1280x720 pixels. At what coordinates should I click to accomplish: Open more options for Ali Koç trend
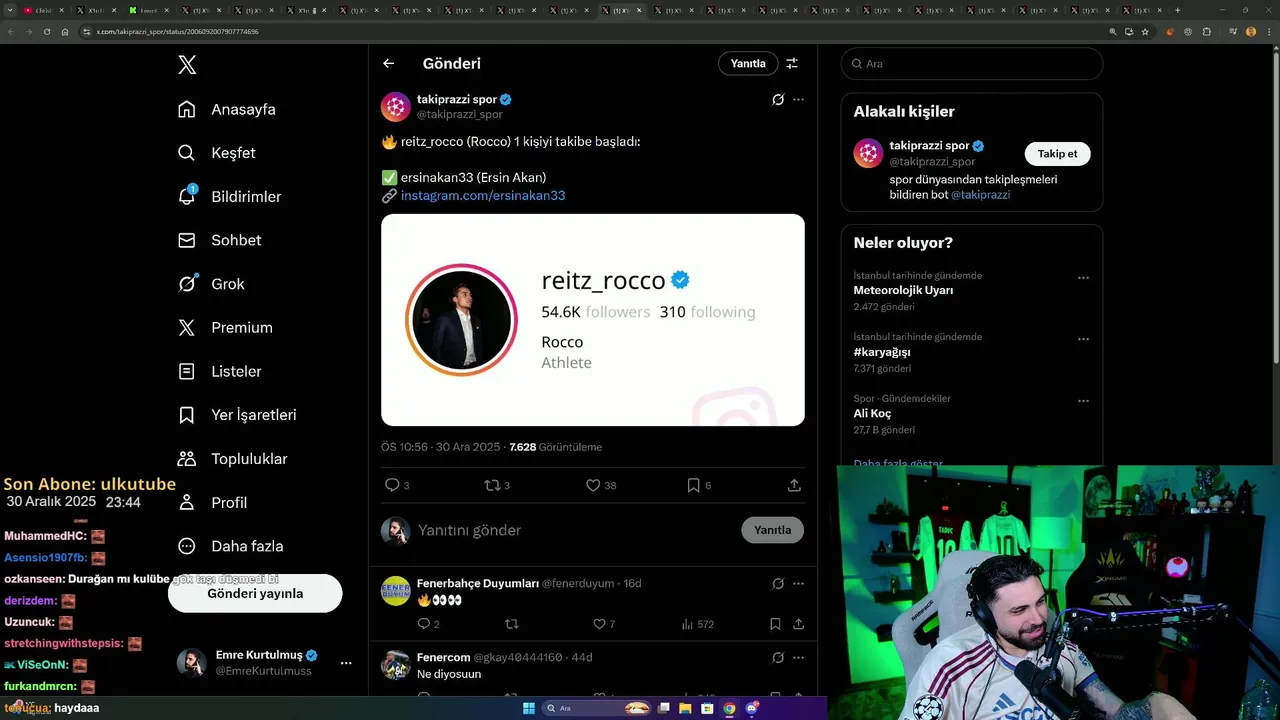[1083, 401]
